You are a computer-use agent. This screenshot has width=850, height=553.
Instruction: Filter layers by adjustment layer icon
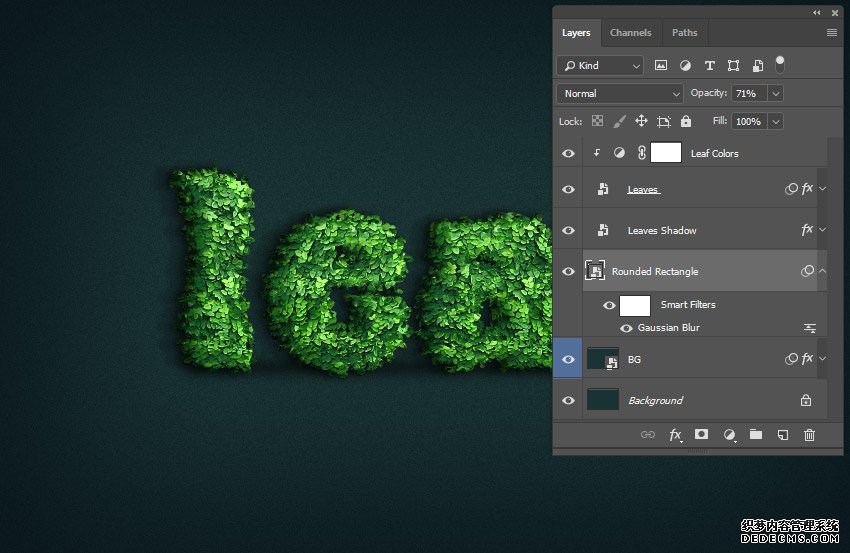685,66
